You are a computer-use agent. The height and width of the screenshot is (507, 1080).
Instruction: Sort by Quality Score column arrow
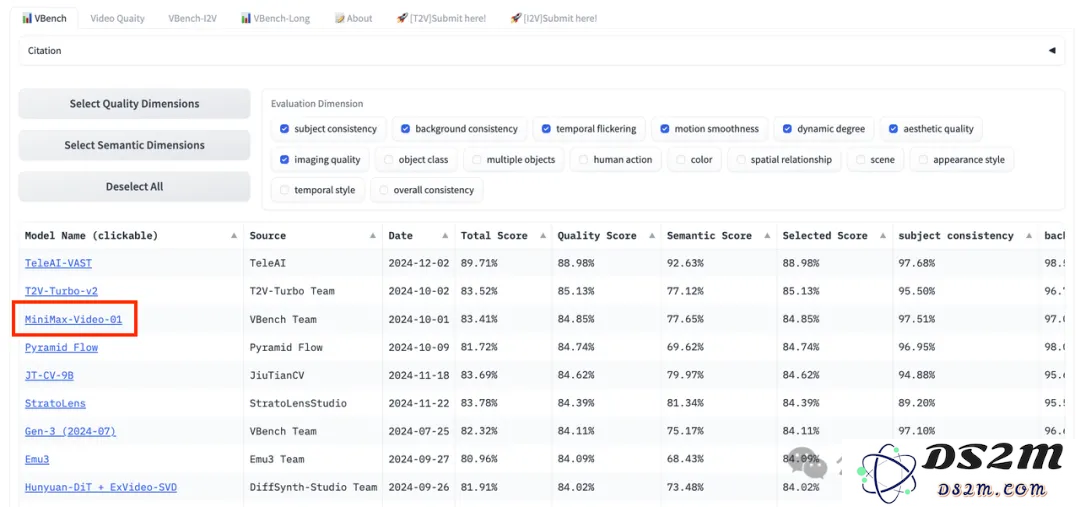(651, 236)
